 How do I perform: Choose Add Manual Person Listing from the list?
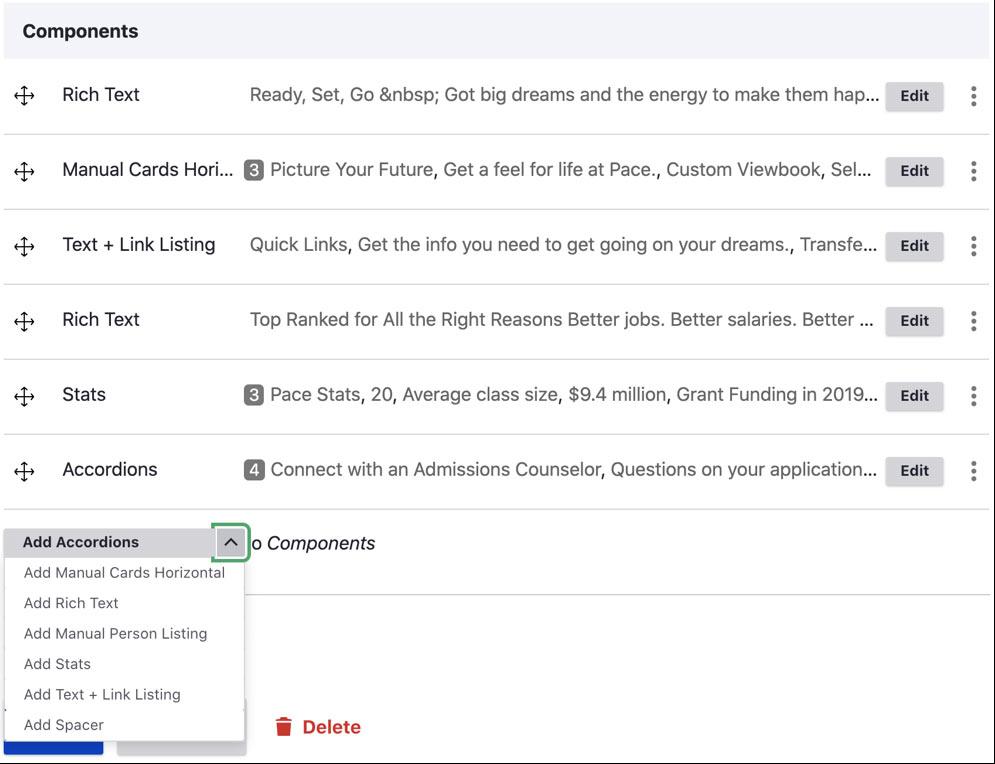124,634
